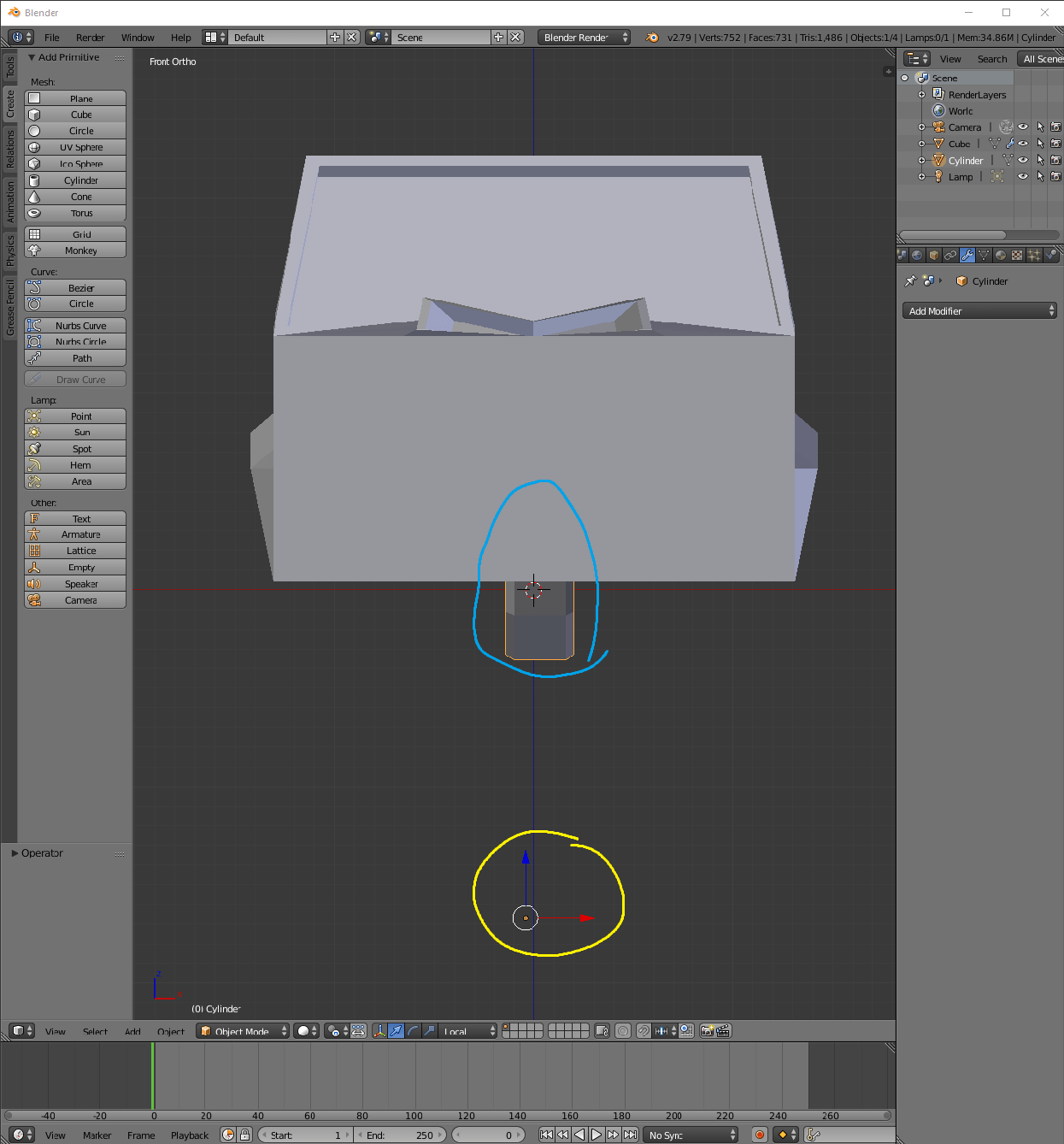
Task: Add a Torus mesh primitive
Action: pos(75,213)
